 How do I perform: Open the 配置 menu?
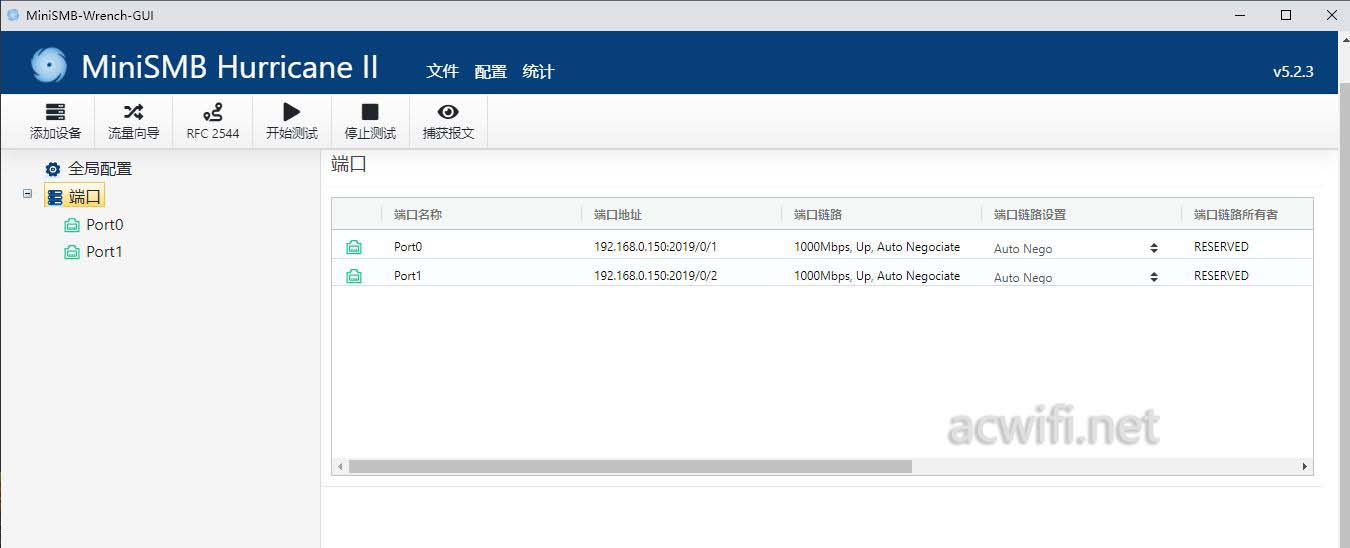(490, 71)
